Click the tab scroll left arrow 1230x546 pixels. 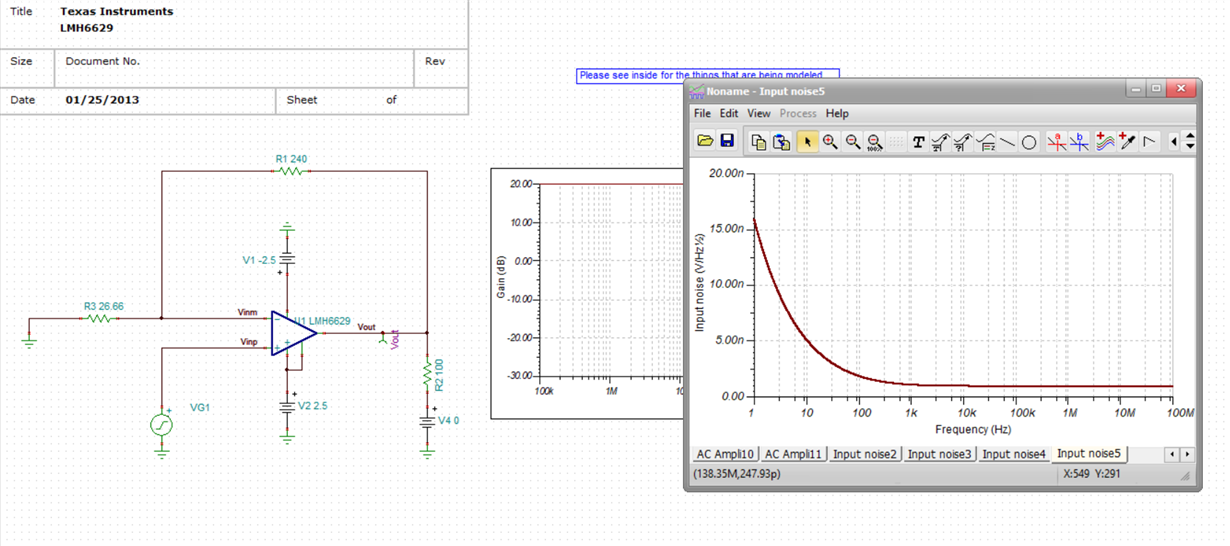pos(1173,454)
